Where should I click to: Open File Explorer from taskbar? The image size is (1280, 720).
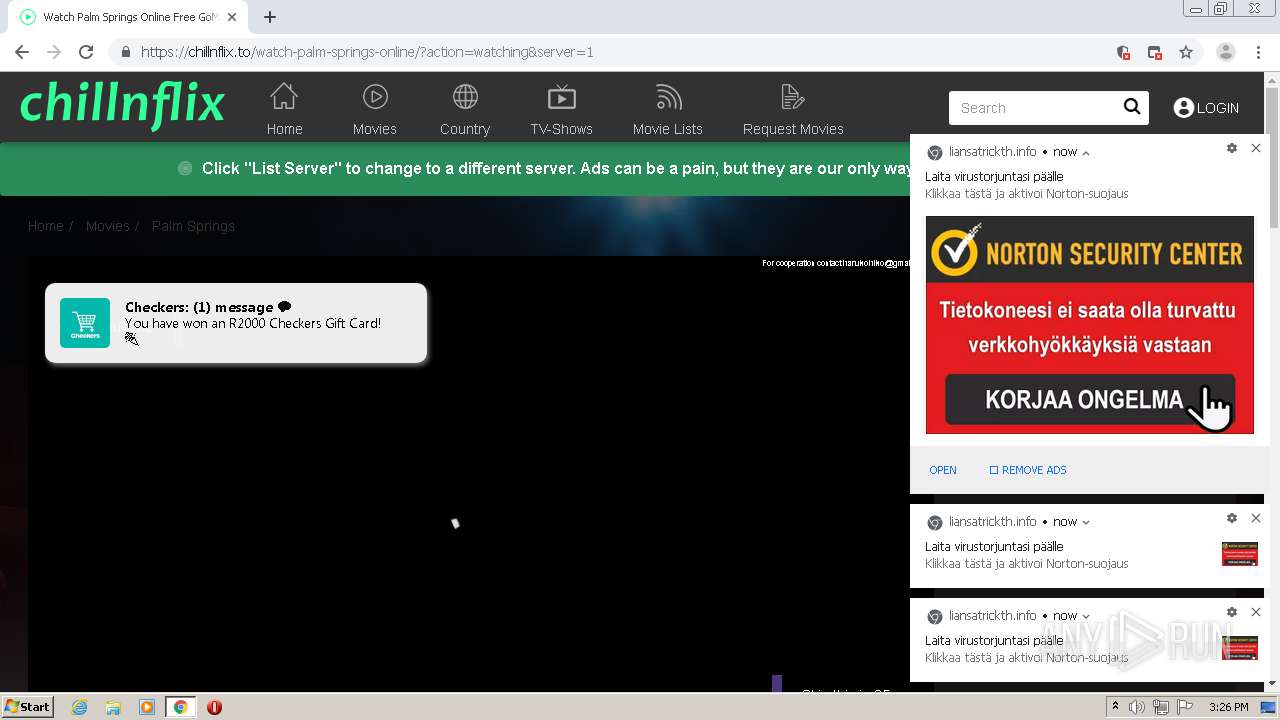point(113,707)
